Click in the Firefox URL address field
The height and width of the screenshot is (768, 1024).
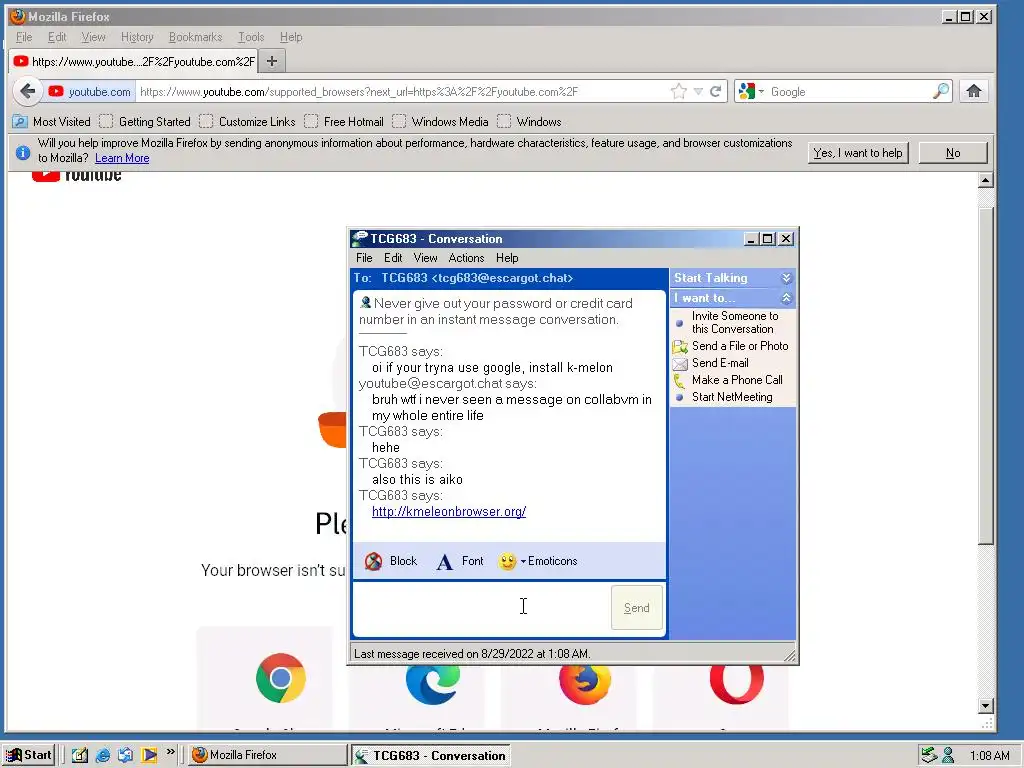(402, 91)
